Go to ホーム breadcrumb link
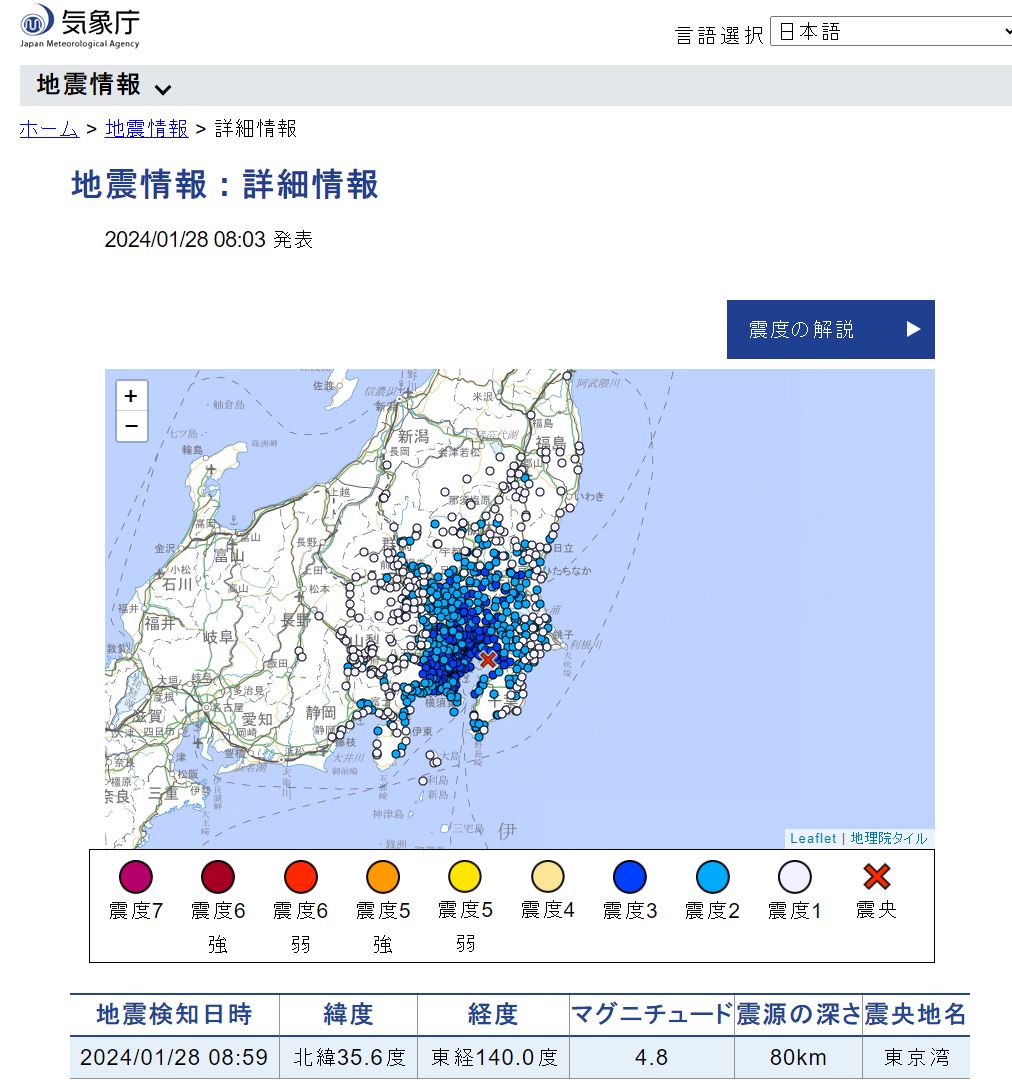1012x1089 pixels. coord(49,129)
